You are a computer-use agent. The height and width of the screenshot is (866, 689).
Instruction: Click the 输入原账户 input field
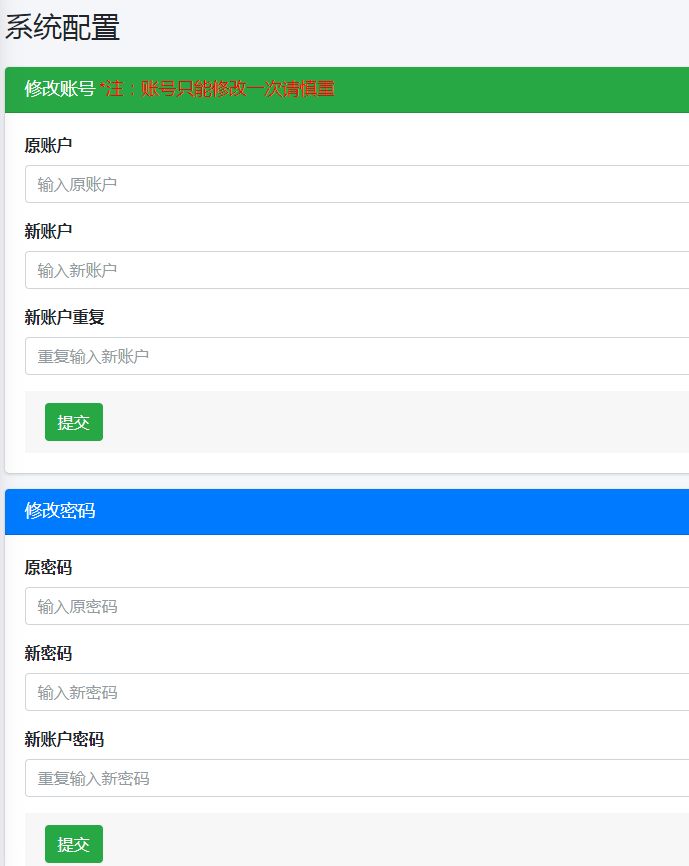coord(357,184)
